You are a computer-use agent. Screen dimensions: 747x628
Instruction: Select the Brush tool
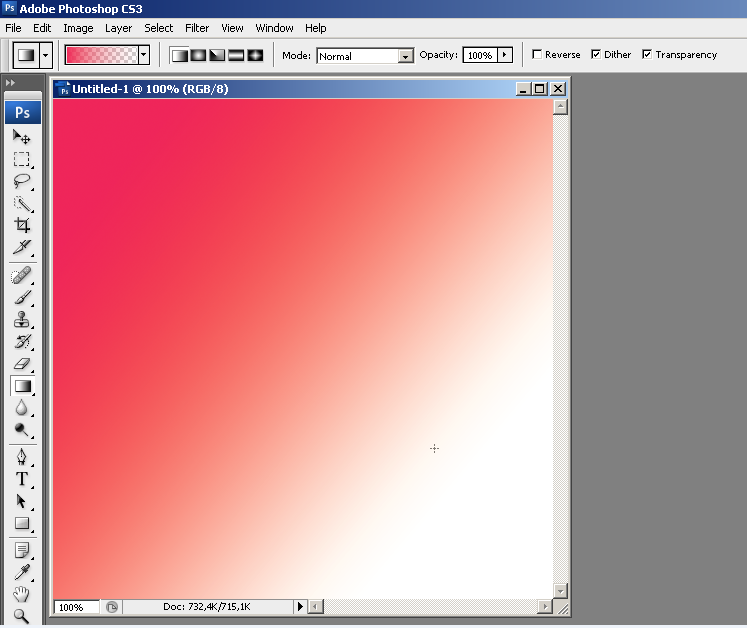tap(22, 298)
